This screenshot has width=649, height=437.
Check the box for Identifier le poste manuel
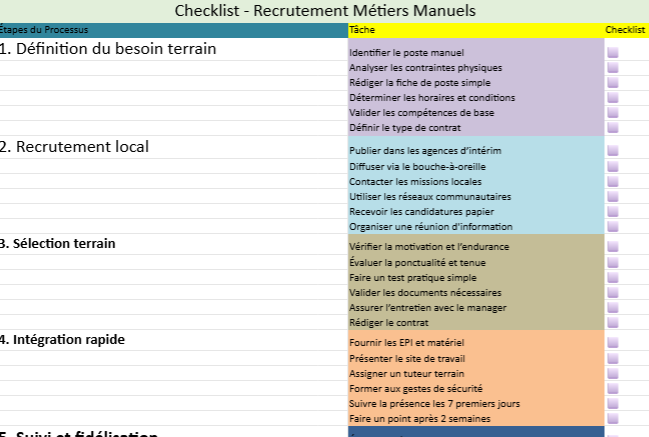[613, 52]
